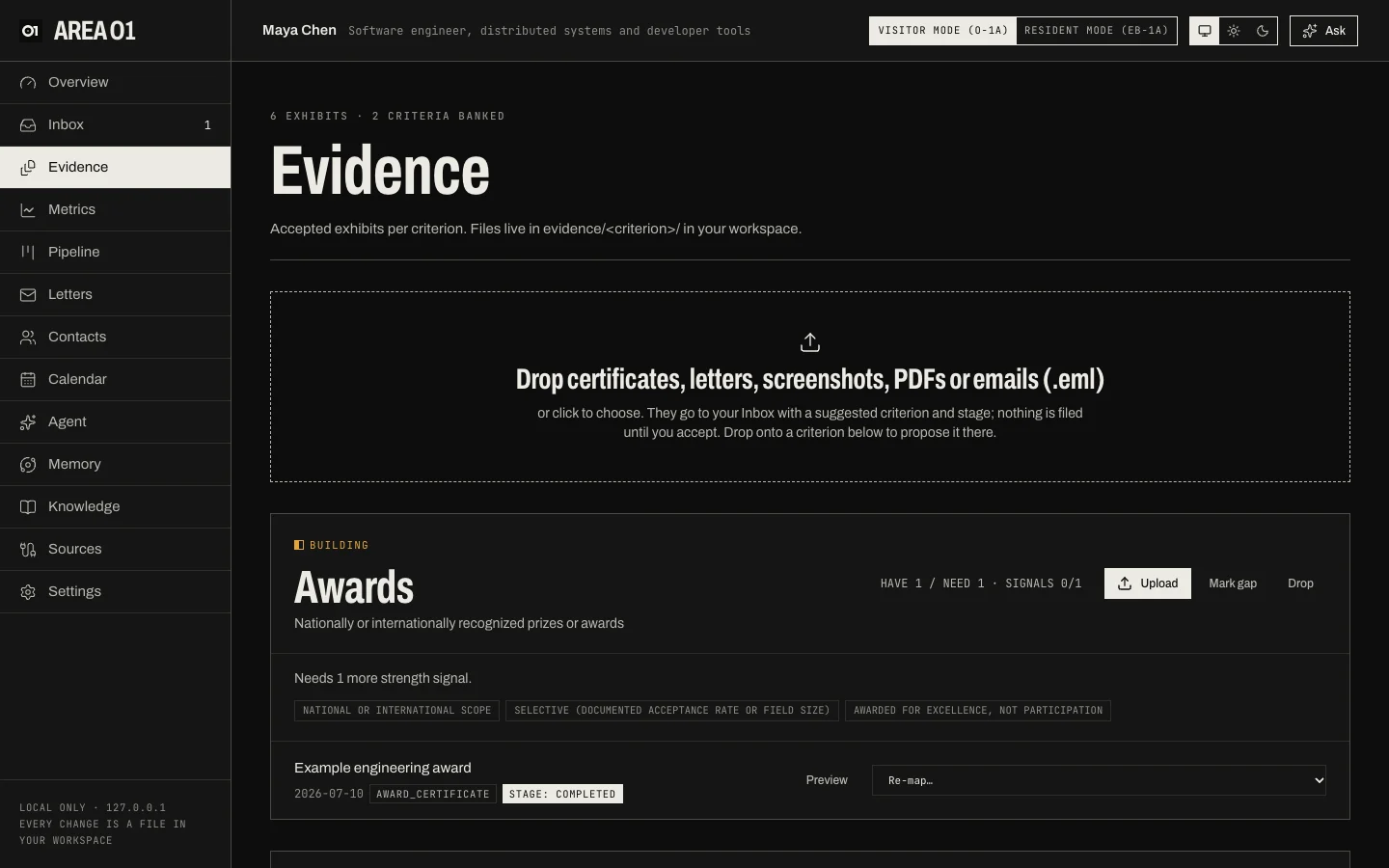
Task: Preview the Example engineering award exhibit
Action: (827, 780)
